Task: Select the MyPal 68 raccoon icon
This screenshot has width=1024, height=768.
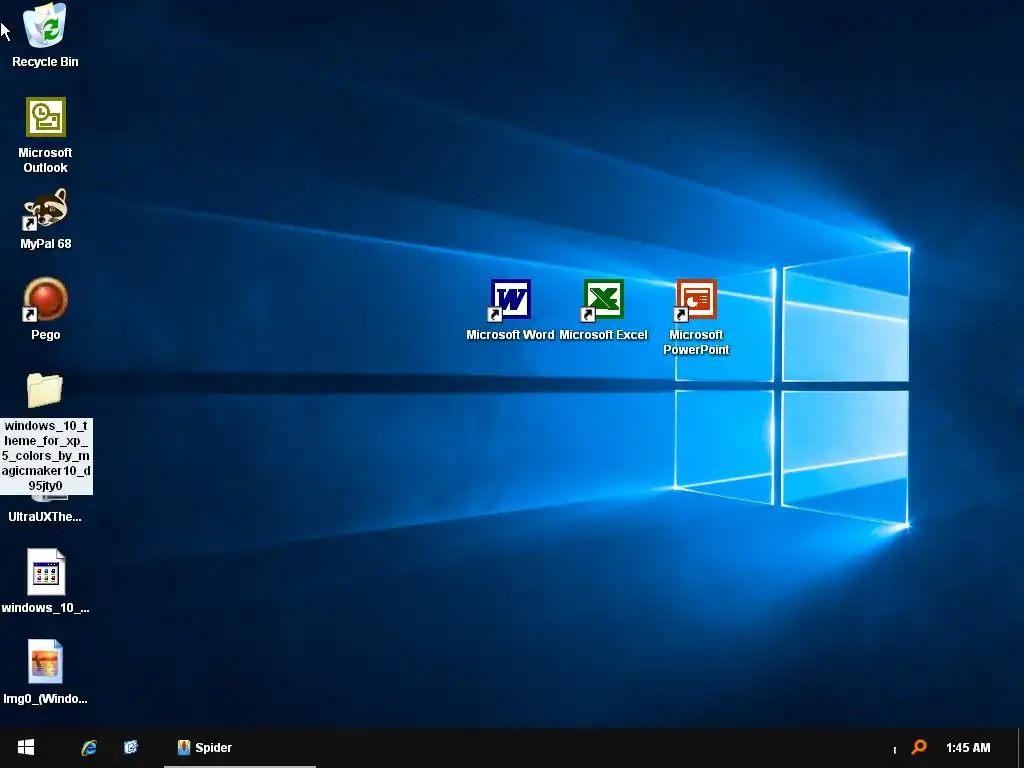Action: [46, 209]
